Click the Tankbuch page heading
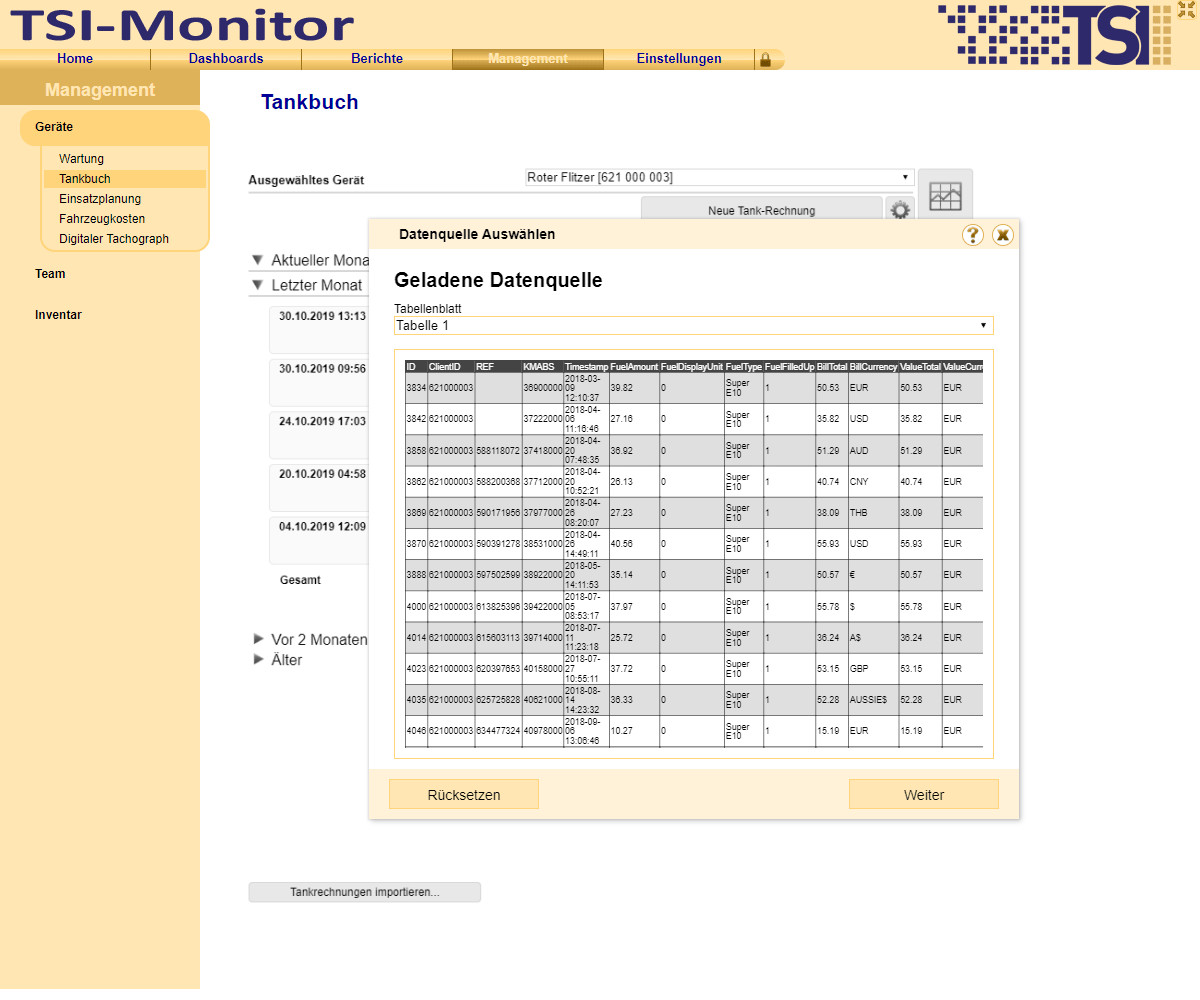Image resolution: width=1200 pixels, height=1000 pixels. [309, 102]
